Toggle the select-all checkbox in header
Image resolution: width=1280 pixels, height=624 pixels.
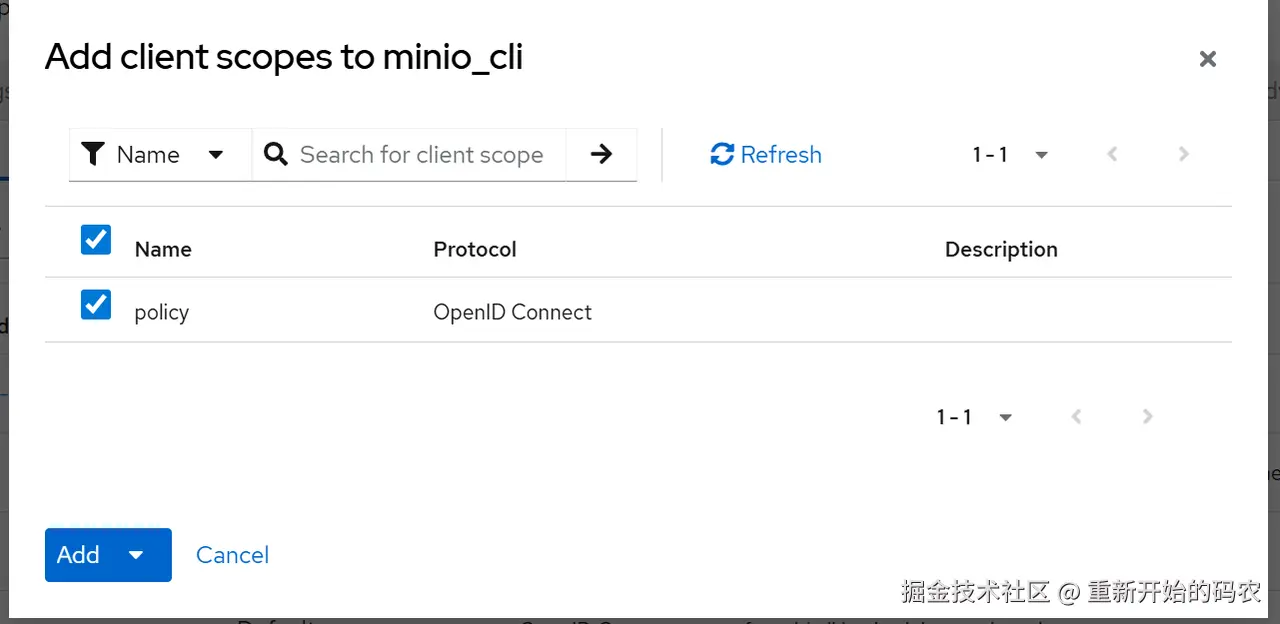click(96, 240)
